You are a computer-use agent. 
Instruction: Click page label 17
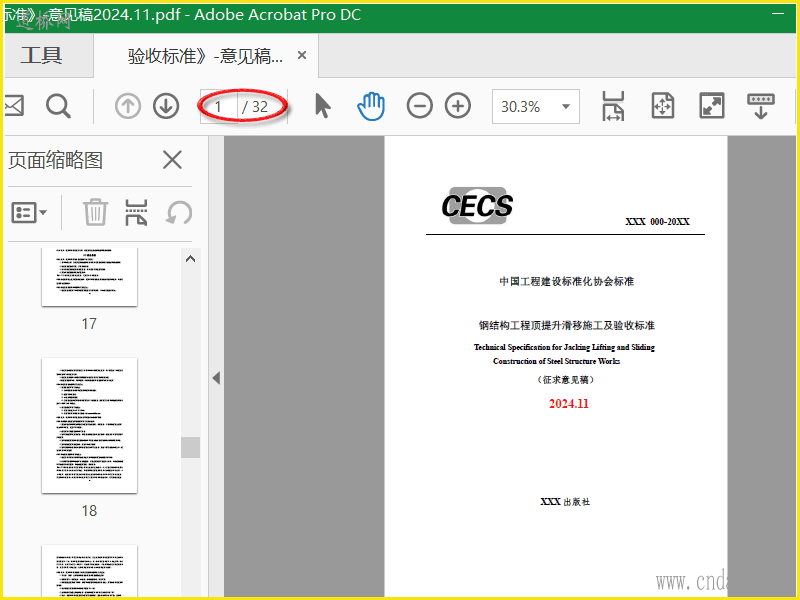[89, 324]
